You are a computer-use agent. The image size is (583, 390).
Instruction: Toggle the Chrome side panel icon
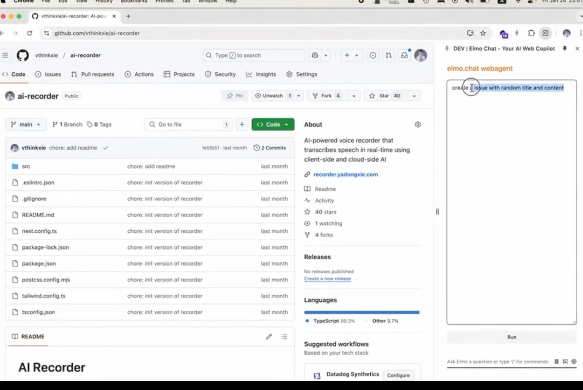[545, 33]
